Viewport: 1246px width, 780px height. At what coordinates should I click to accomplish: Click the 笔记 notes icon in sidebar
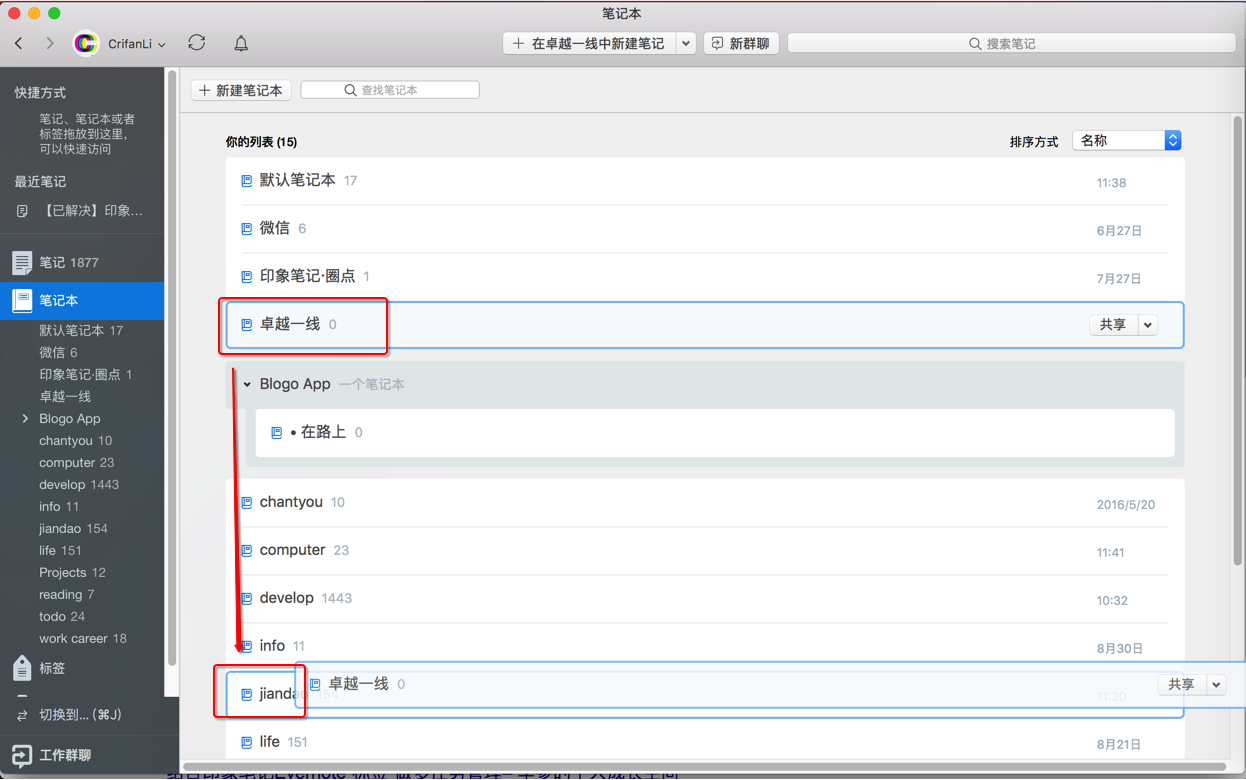[x=22, y=262]
